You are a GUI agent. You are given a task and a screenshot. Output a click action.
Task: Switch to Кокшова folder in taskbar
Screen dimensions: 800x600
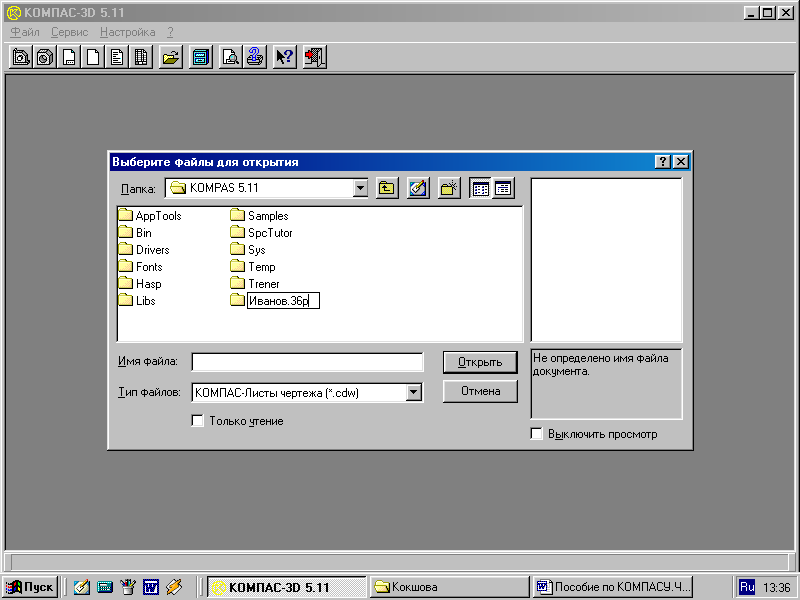449,587
